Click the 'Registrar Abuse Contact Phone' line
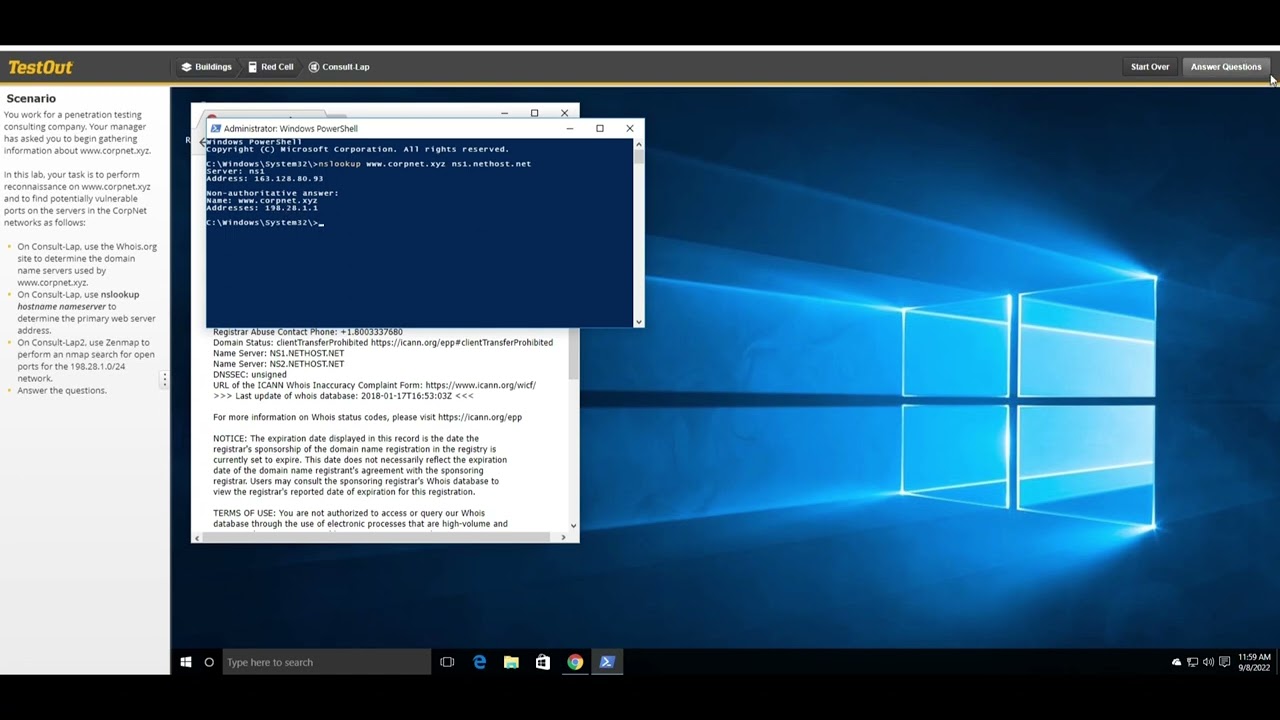This screenshot has width=1280, height=720. [x=308, y=332]
